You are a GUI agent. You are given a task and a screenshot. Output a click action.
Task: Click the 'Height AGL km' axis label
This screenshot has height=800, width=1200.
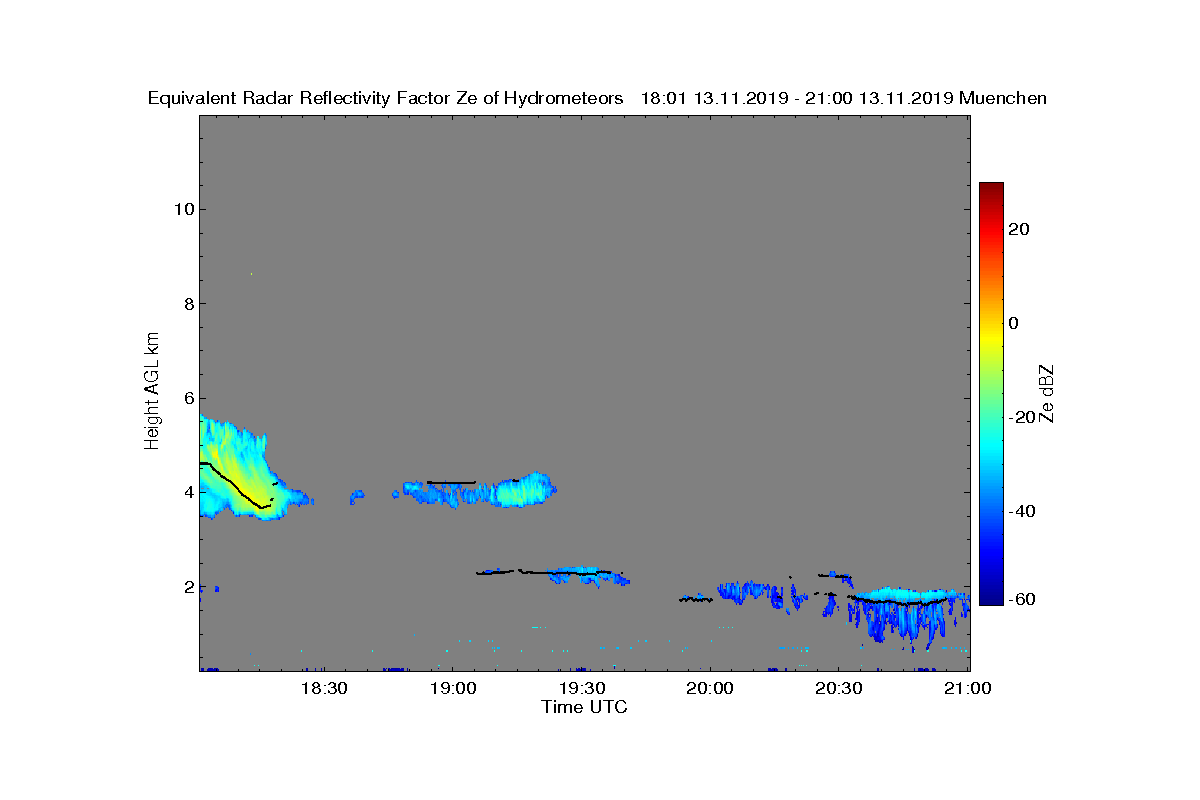click(x=152, y=392)
